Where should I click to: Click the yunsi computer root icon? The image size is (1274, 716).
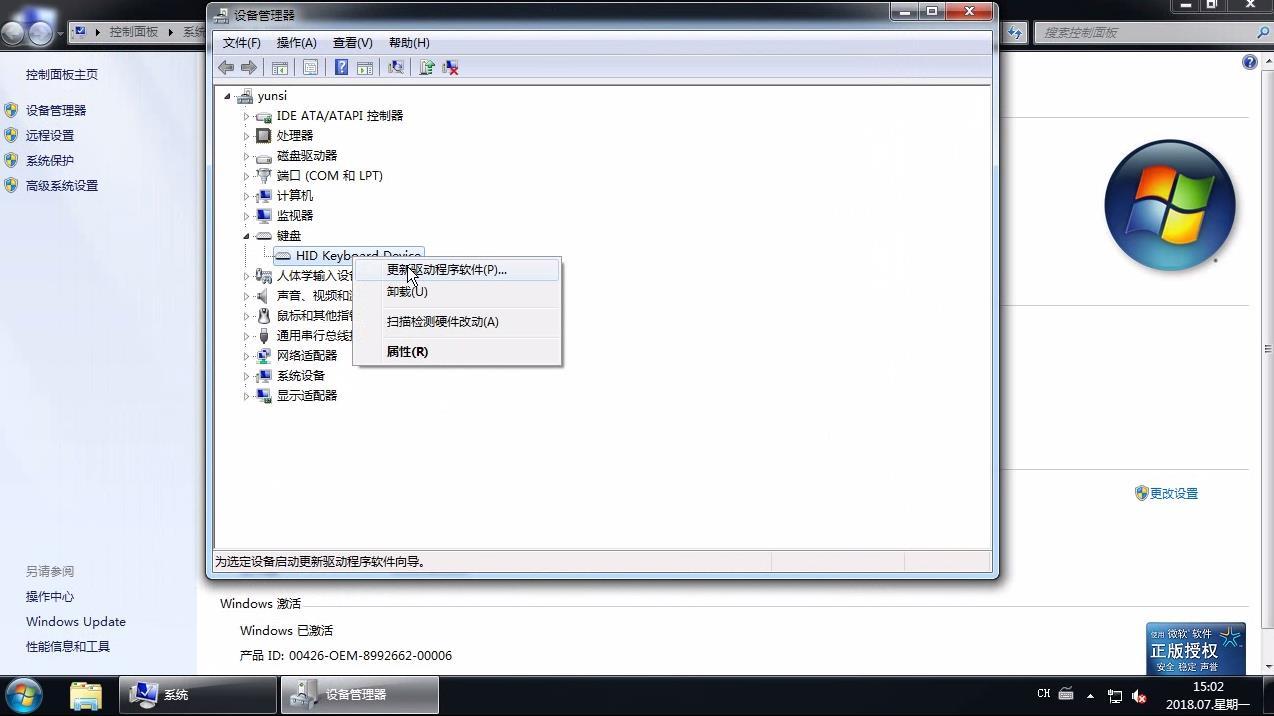(x=245, y=96)
